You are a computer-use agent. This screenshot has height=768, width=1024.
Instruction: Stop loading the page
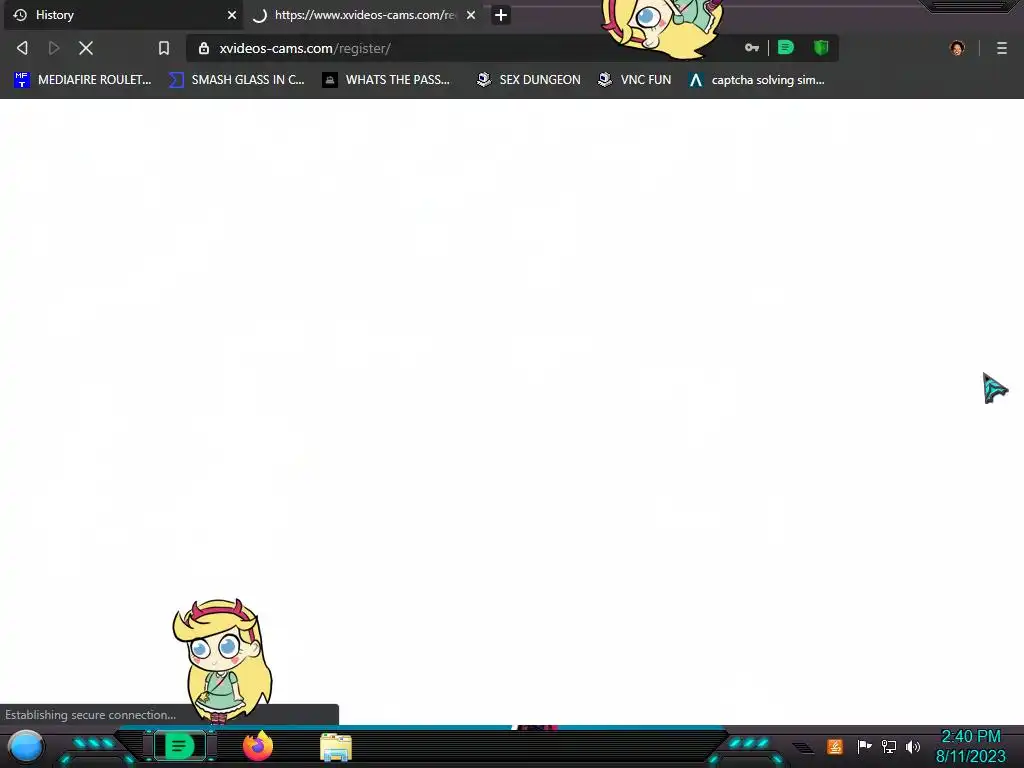pyautogui.click(x=86, y=48)
